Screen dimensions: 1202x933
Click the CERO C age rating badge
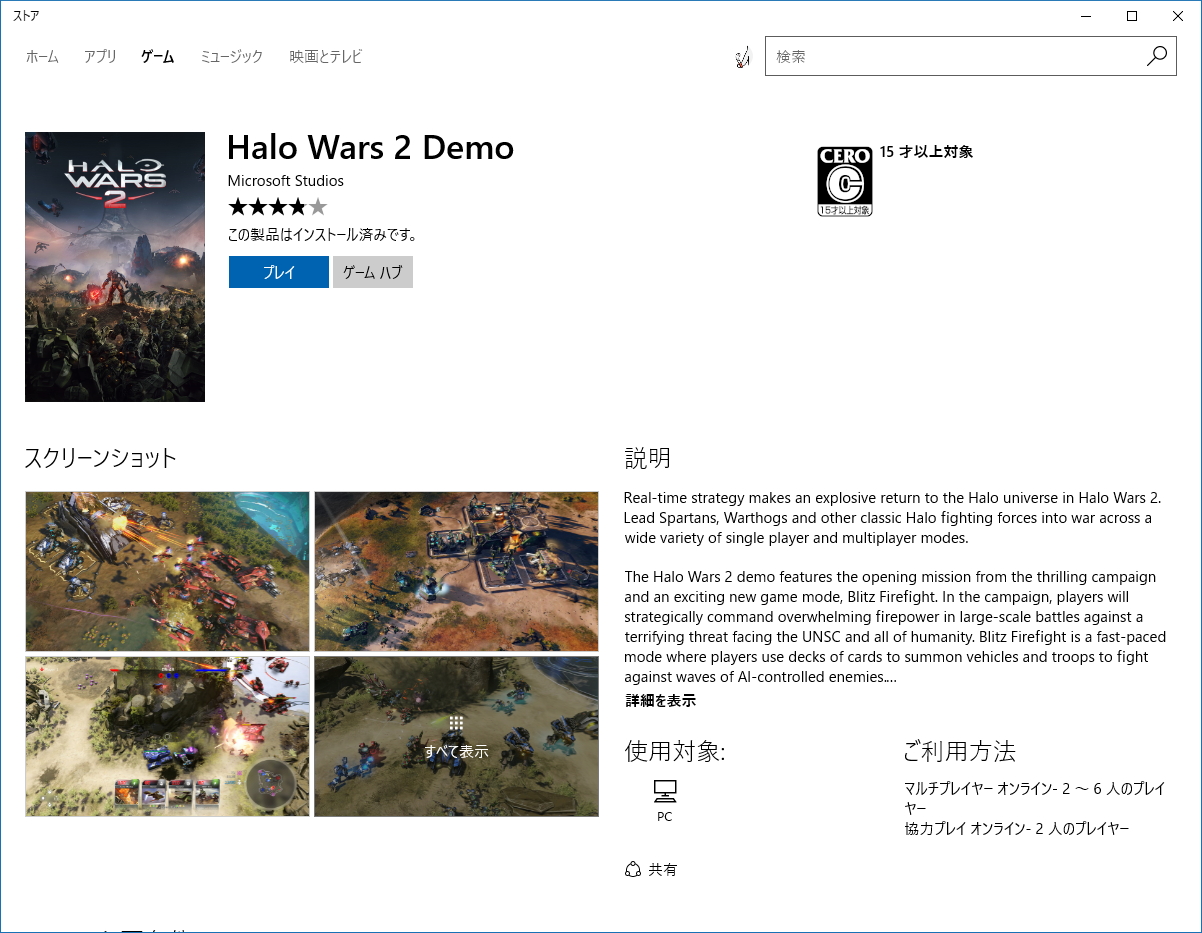(845, 180)
